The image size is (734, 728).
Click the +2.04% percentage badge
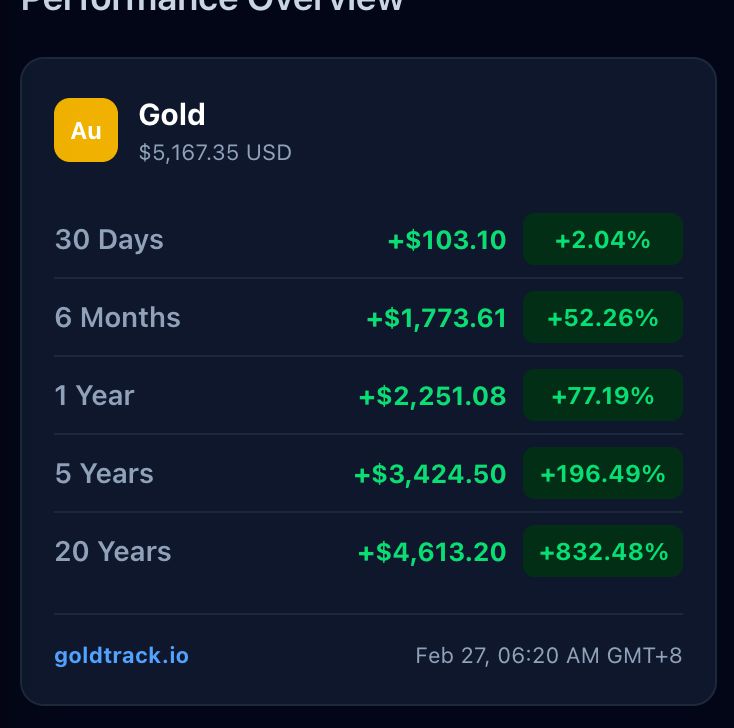click(603, 240)
